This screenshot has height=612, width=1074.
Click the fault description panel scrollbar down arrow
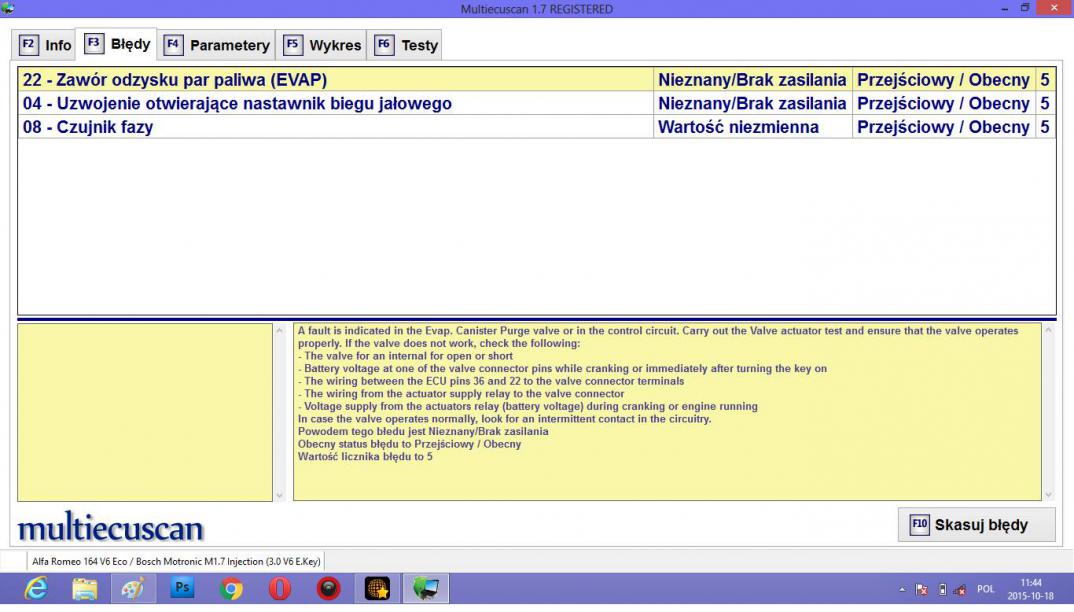[1048, 494]
